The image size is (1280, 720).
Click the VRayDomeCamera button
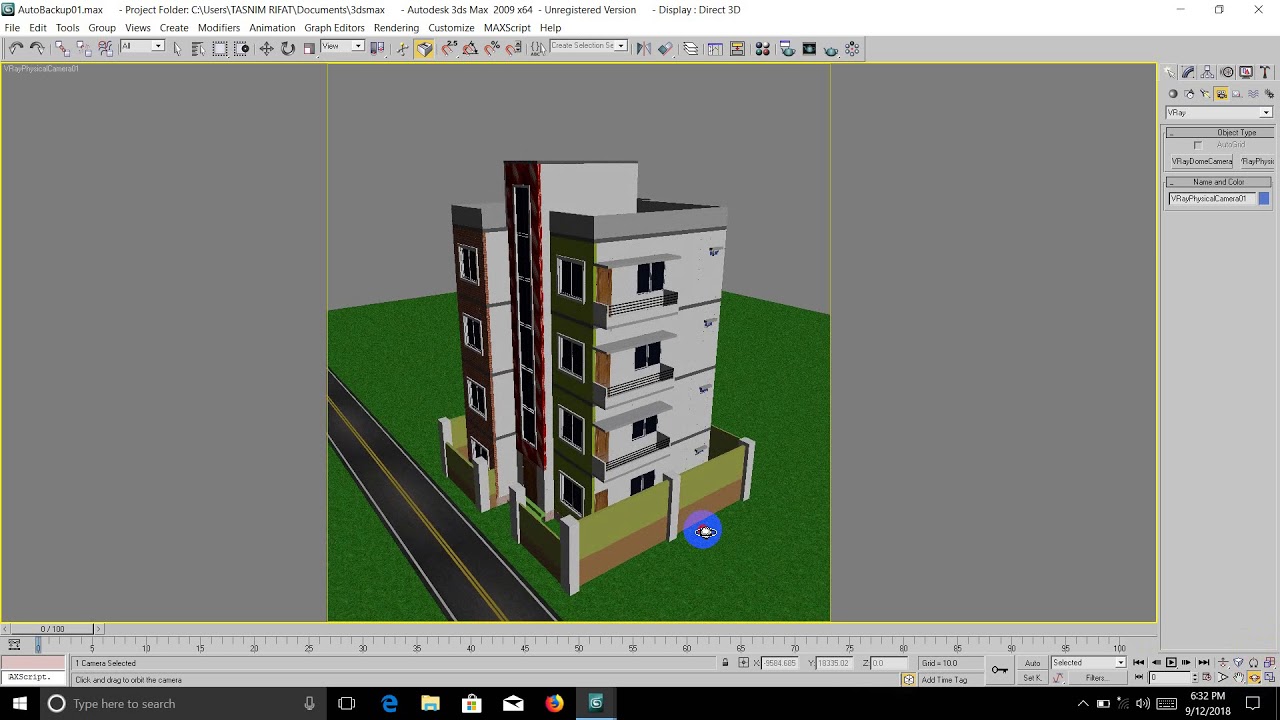(x=1201, y=161)
